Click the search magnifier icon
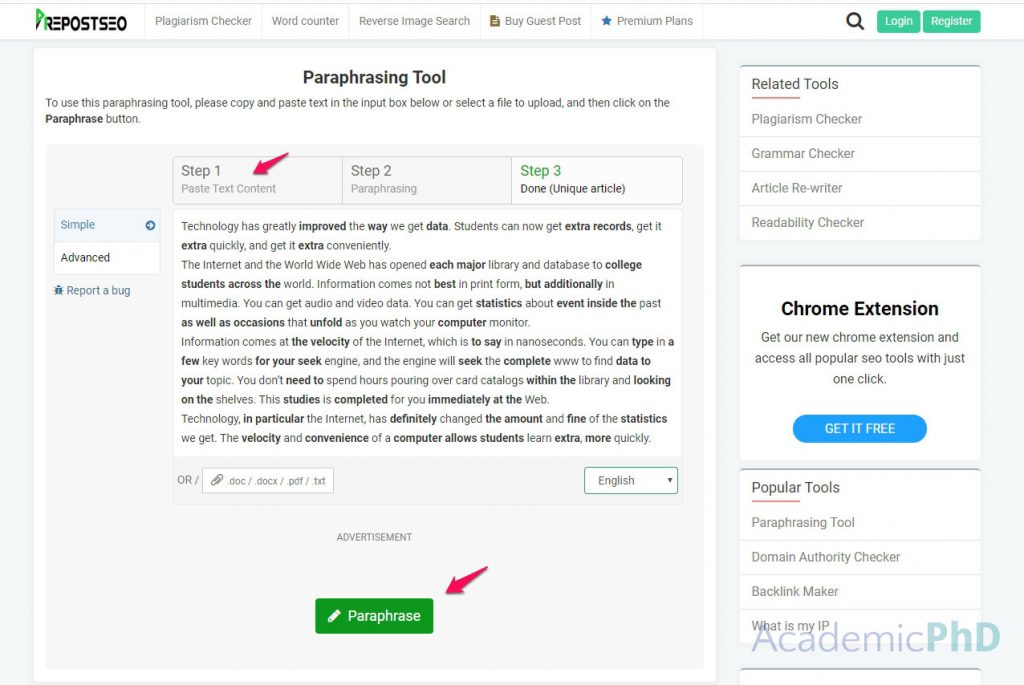 tap(854, 21)
